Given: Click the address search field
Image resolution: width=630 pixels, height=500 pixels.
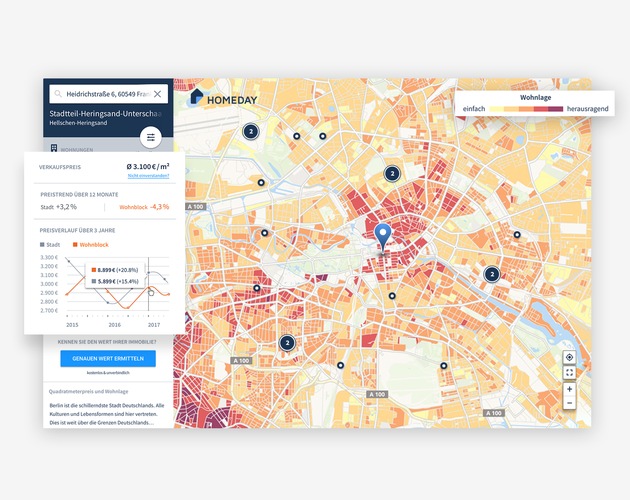Looking at the screenshot, I should [x=108, y=94].
